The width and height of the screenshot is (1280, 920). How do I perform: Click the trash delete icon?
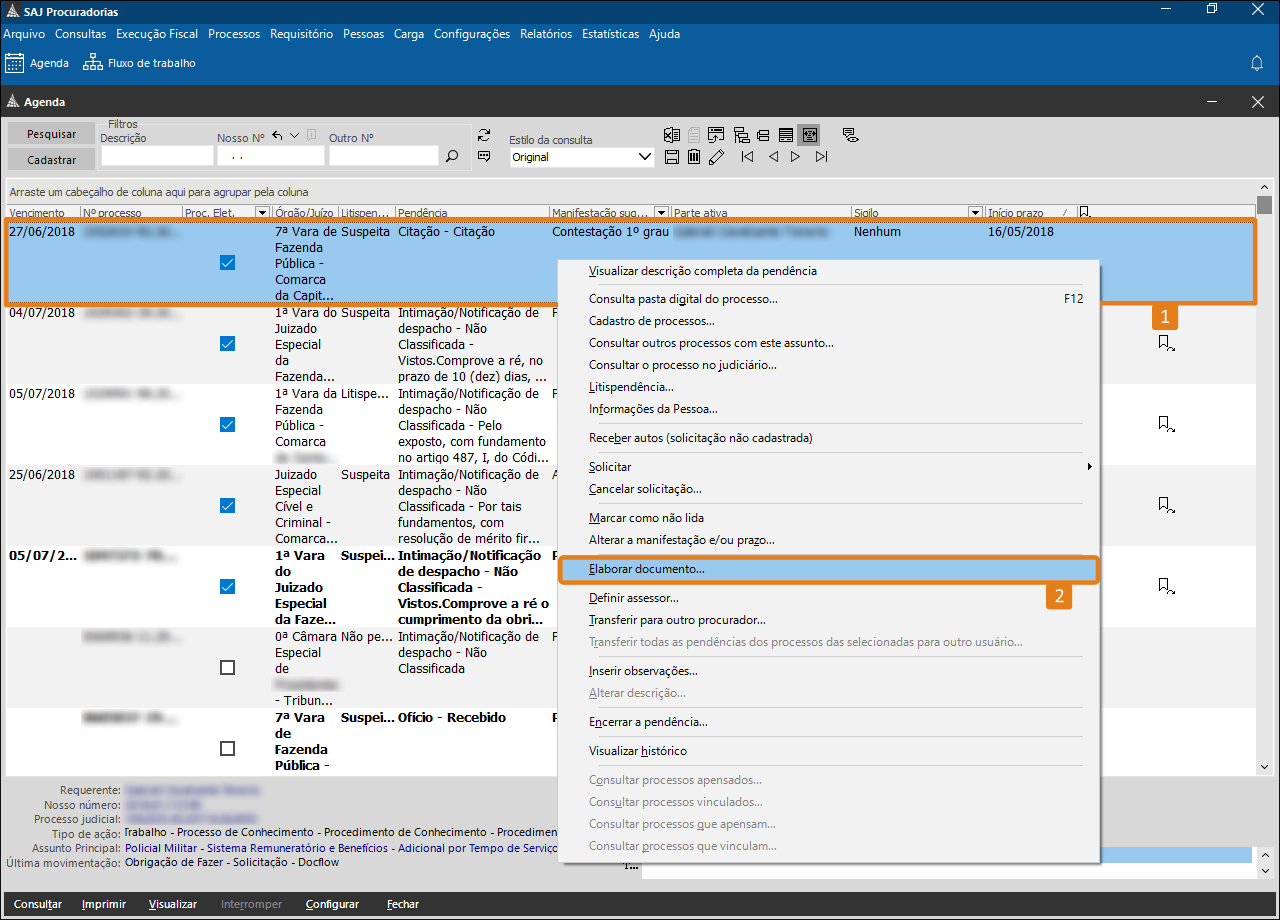coord(693,157)
